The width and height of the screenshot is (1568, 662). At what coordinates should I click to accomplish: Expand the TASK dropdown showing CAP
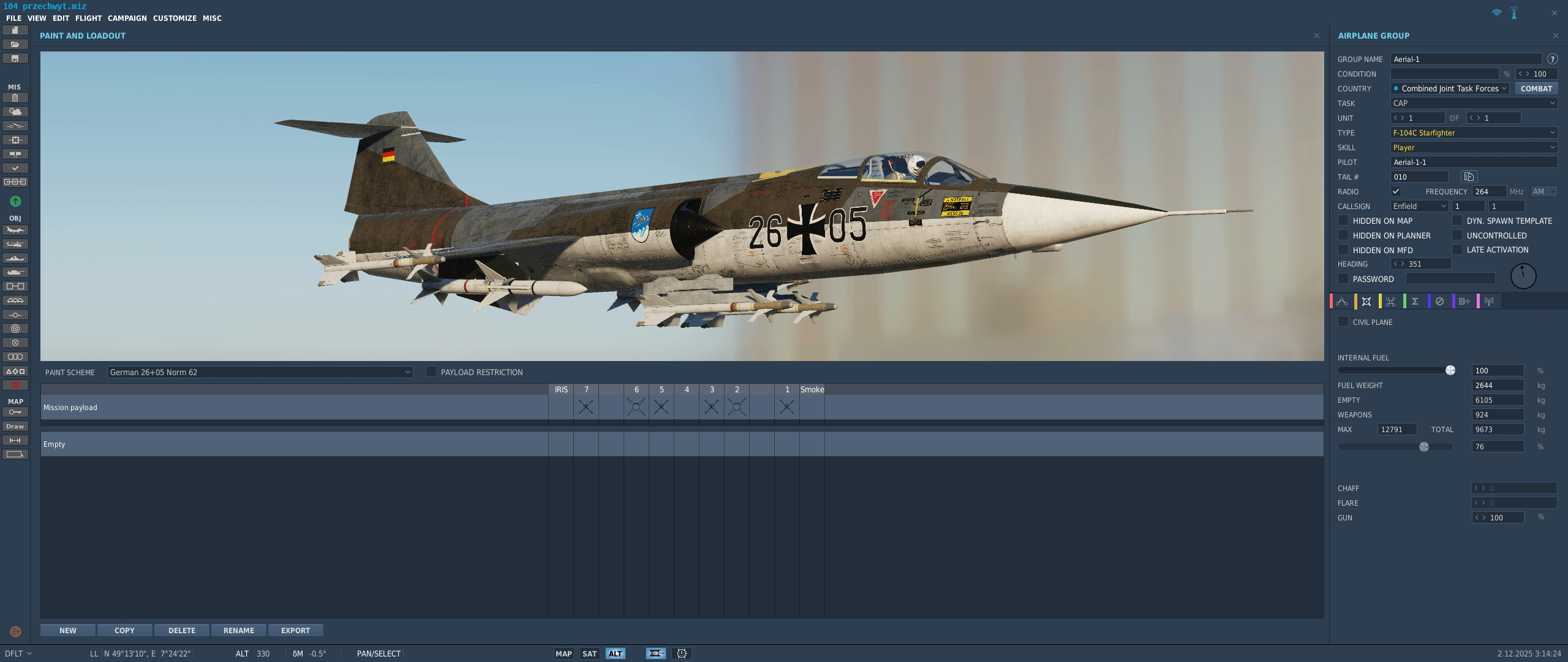pos(1473,103)
